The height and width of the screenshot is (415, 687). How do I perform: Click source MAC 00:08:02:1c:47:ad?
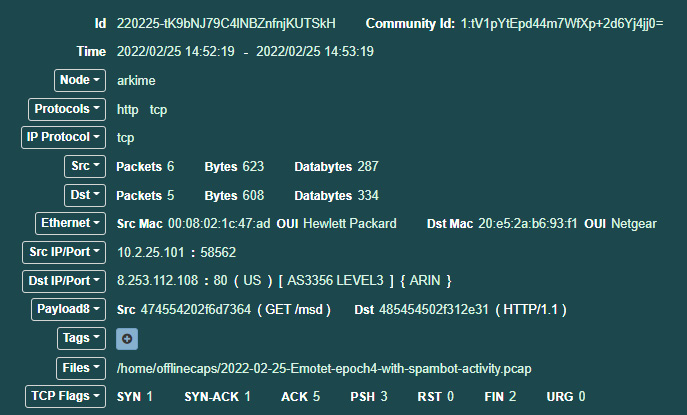pos(219,223)
